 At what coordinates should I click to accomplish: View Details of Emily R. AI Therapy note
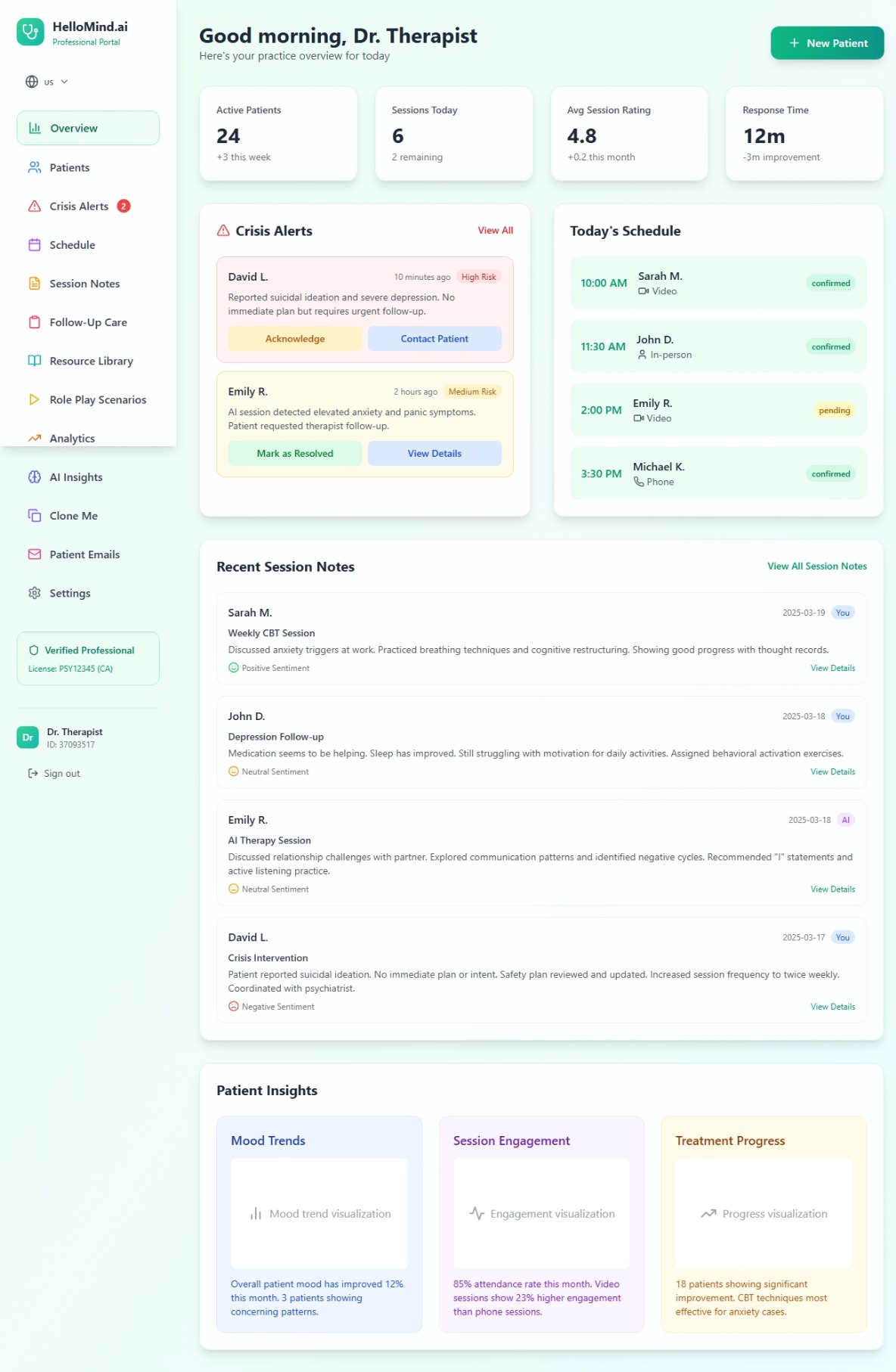click(x=832, y=889)
